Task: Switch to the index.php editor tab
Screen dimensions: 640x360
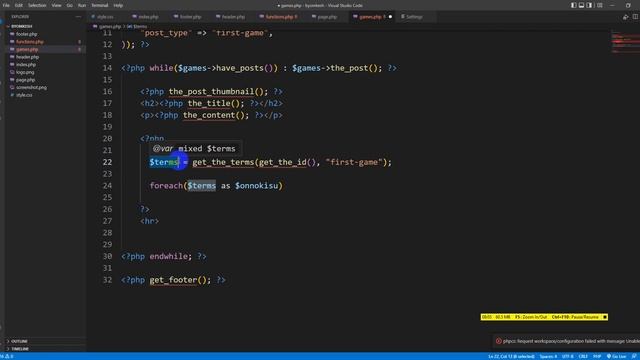Action: pyautogui.click(x=148, y=17)
